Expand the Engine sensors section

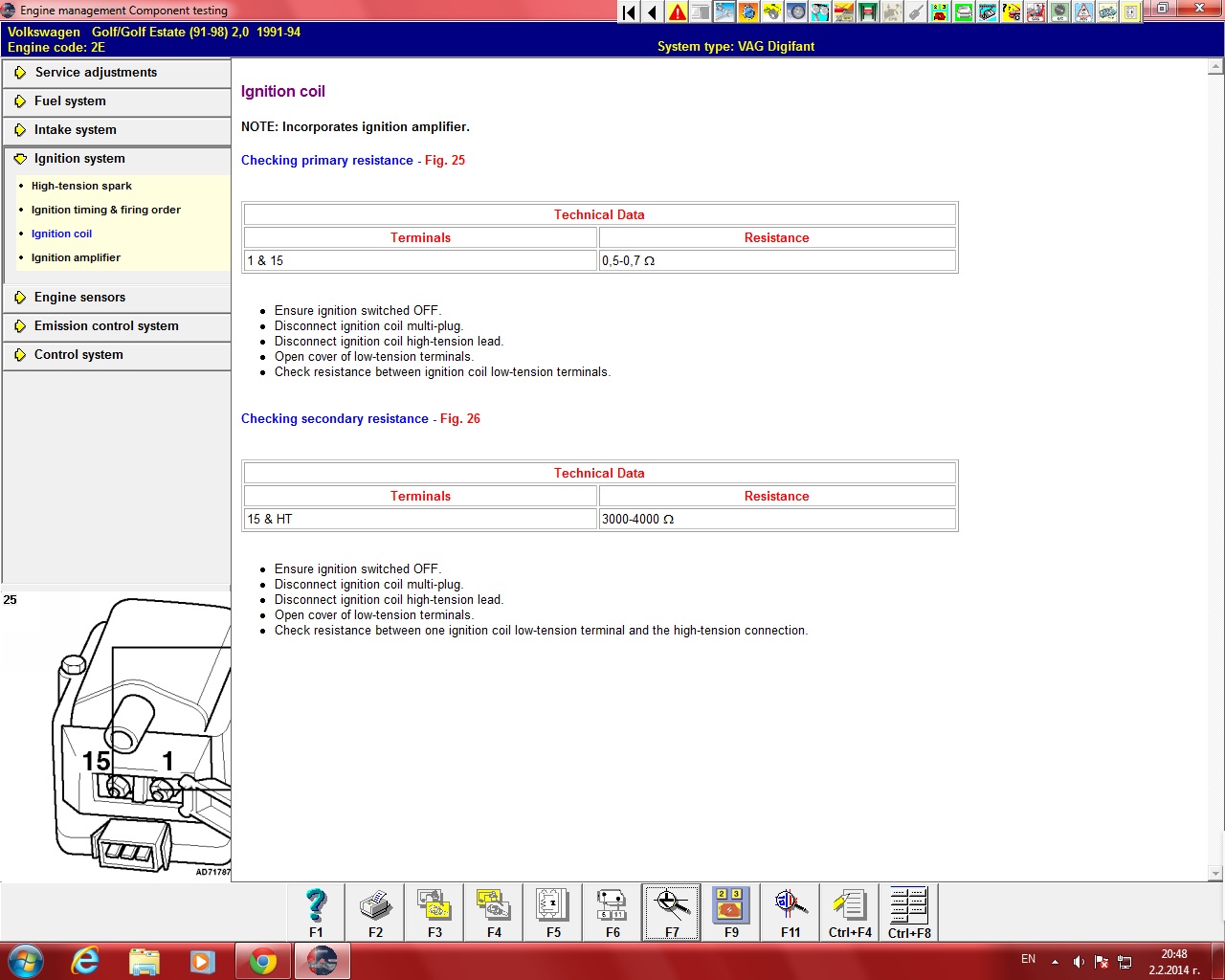(79, 298)
